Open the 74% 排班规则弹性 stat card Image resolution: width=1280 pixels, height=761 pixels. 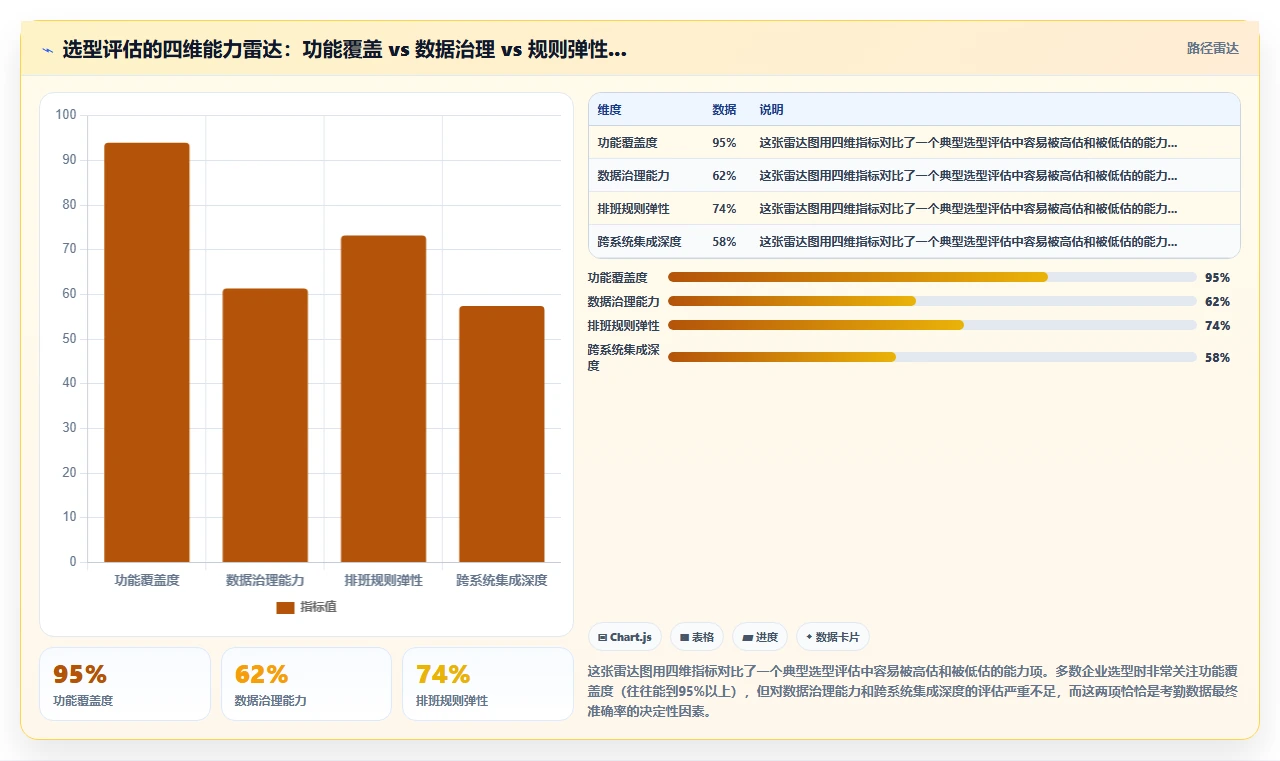click(487, 684)
